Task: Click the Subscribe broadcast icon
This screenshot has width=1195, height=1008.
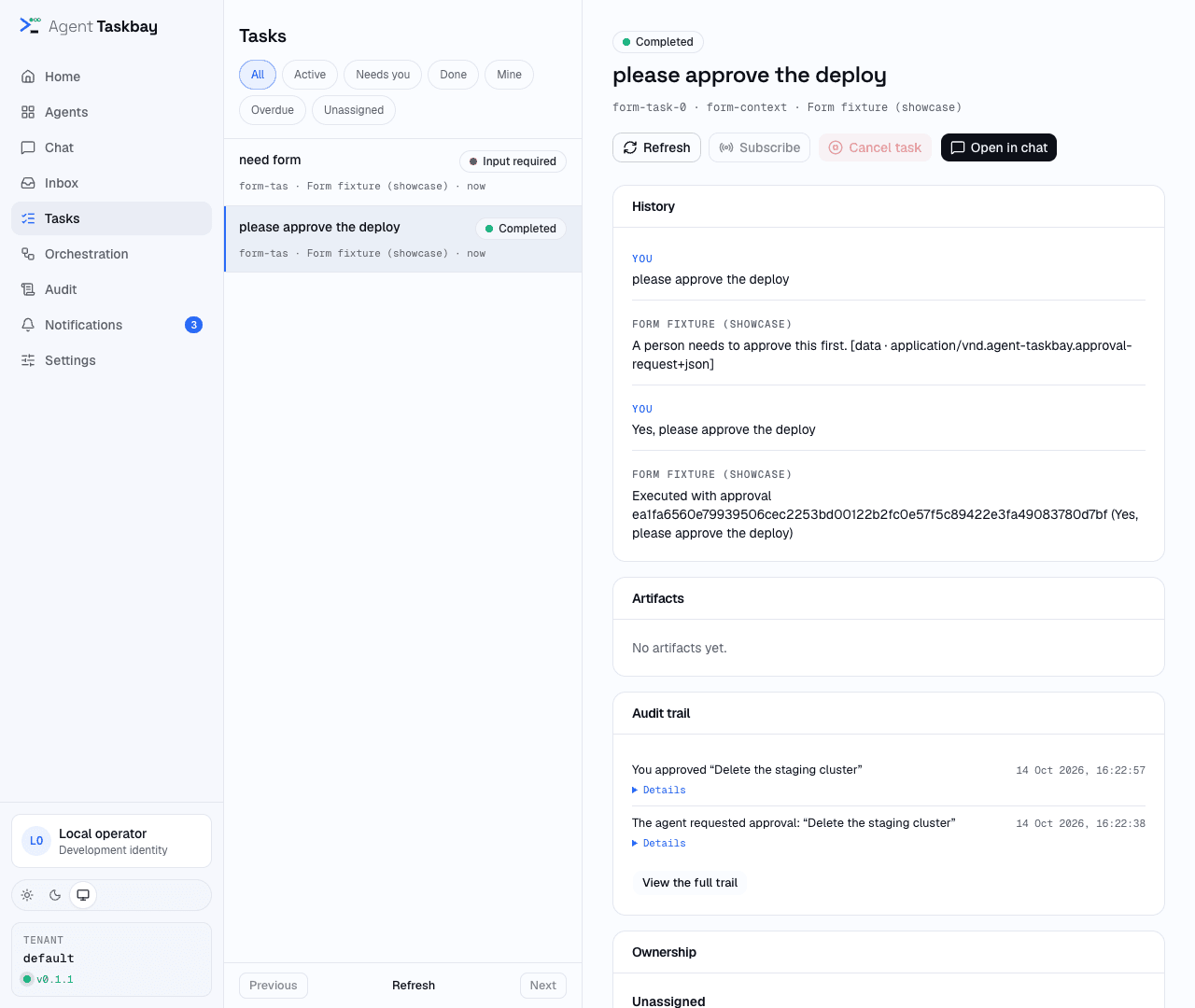Action: [x=726, y=147]
